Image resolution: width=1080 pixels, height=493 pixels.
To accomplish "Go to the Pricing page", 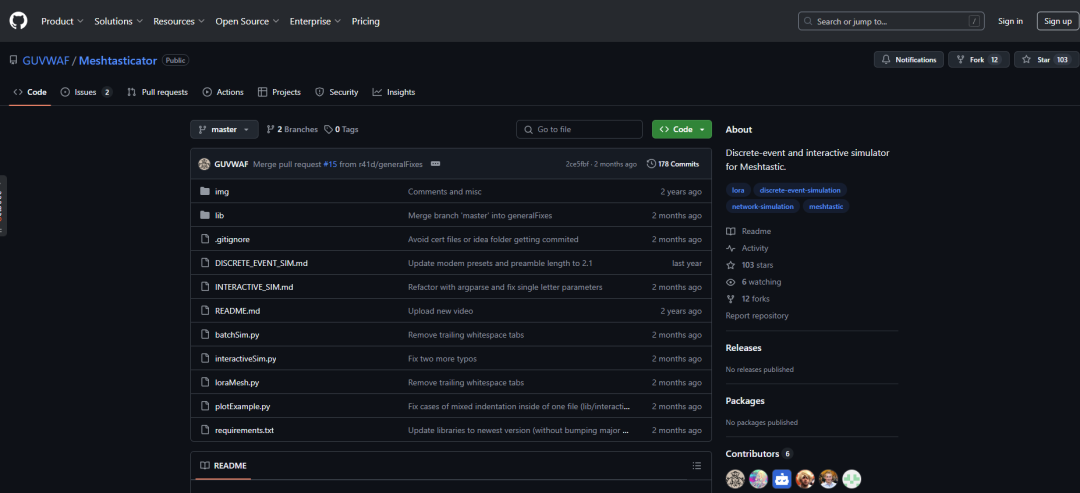I will click(366, 21).
